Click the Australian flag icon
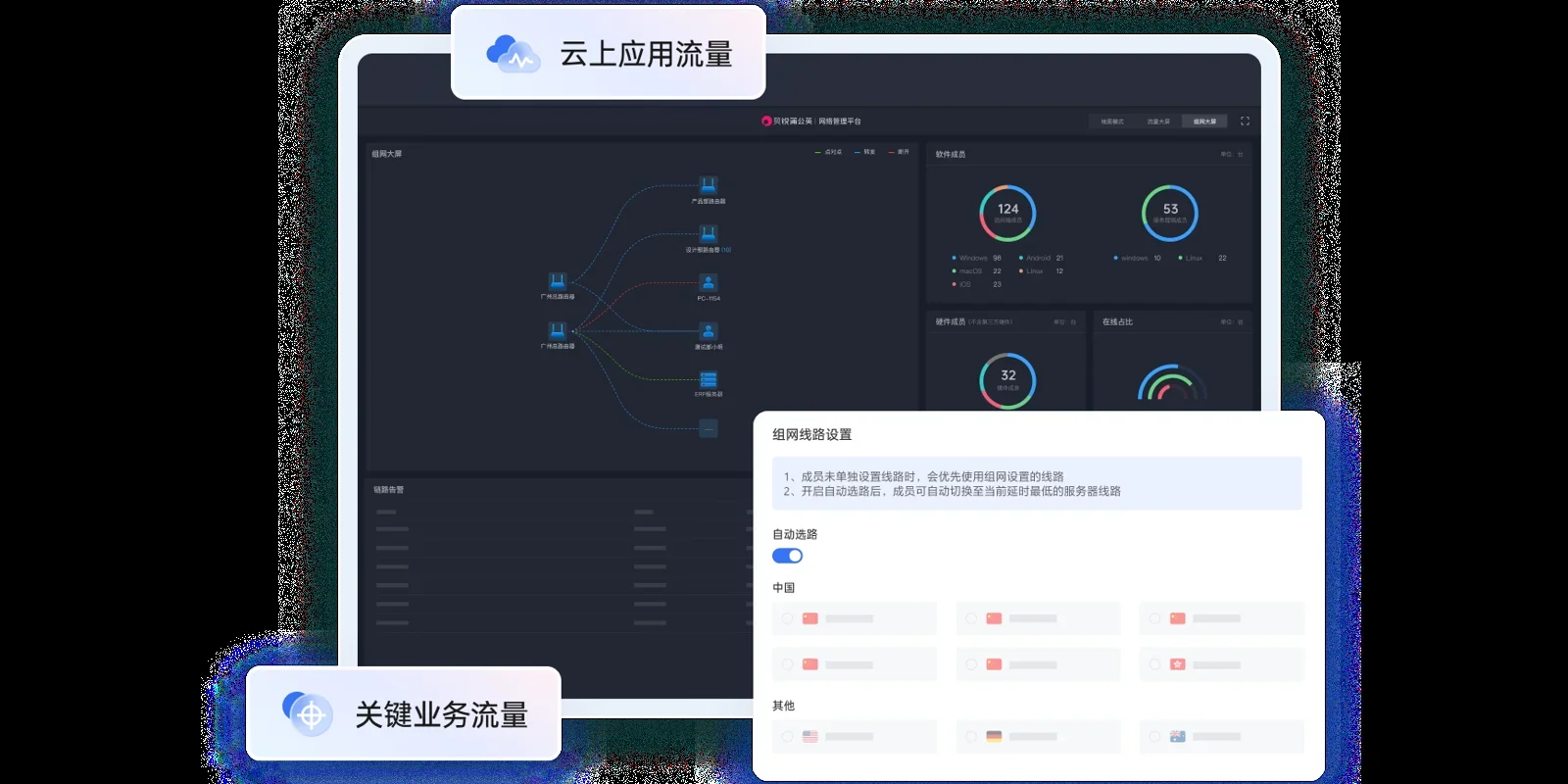Image resolution: width=1568 pixels, height=784 pixels. pos(1178,736)
